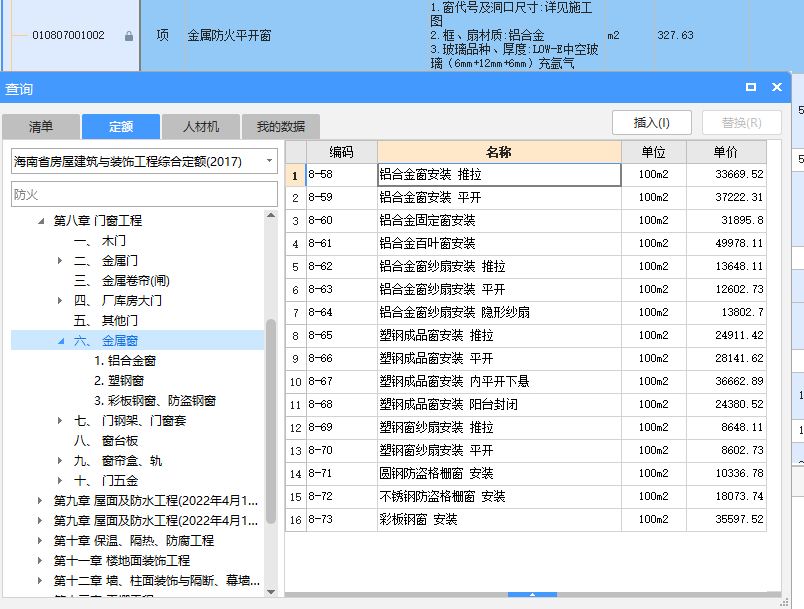Viewport: 804px width, 609px height.
Task: Click the 327.63 quantity cell
Action: point(702,35)
